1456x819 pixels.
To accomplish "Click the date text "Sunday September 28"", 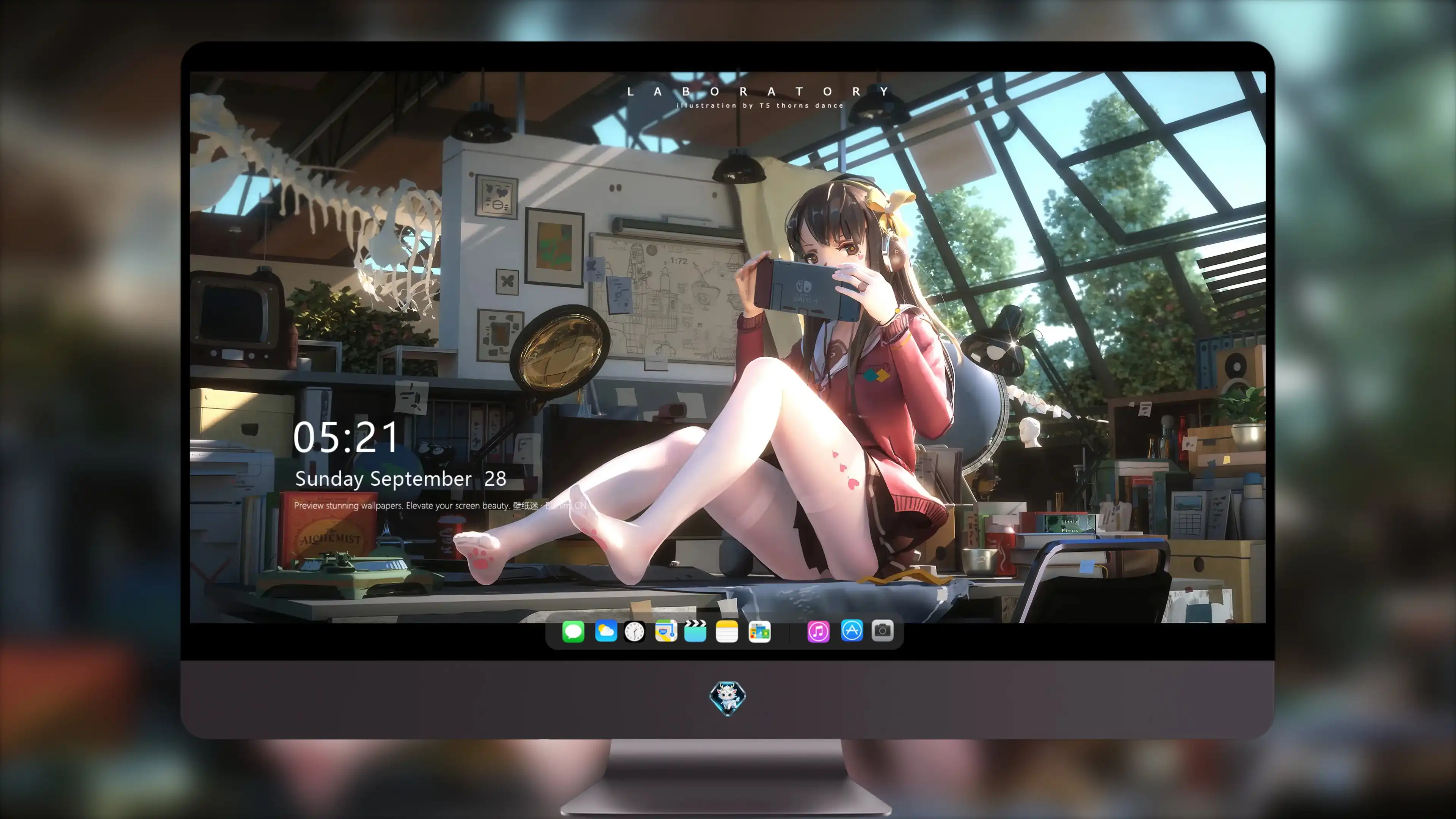I will [401, 479].
